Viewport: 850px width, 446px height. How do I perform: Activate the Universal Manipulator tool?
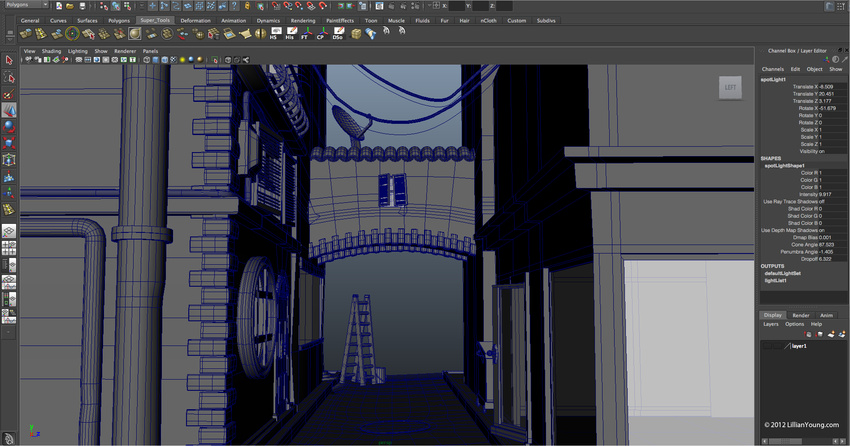[x=9, y=160]
